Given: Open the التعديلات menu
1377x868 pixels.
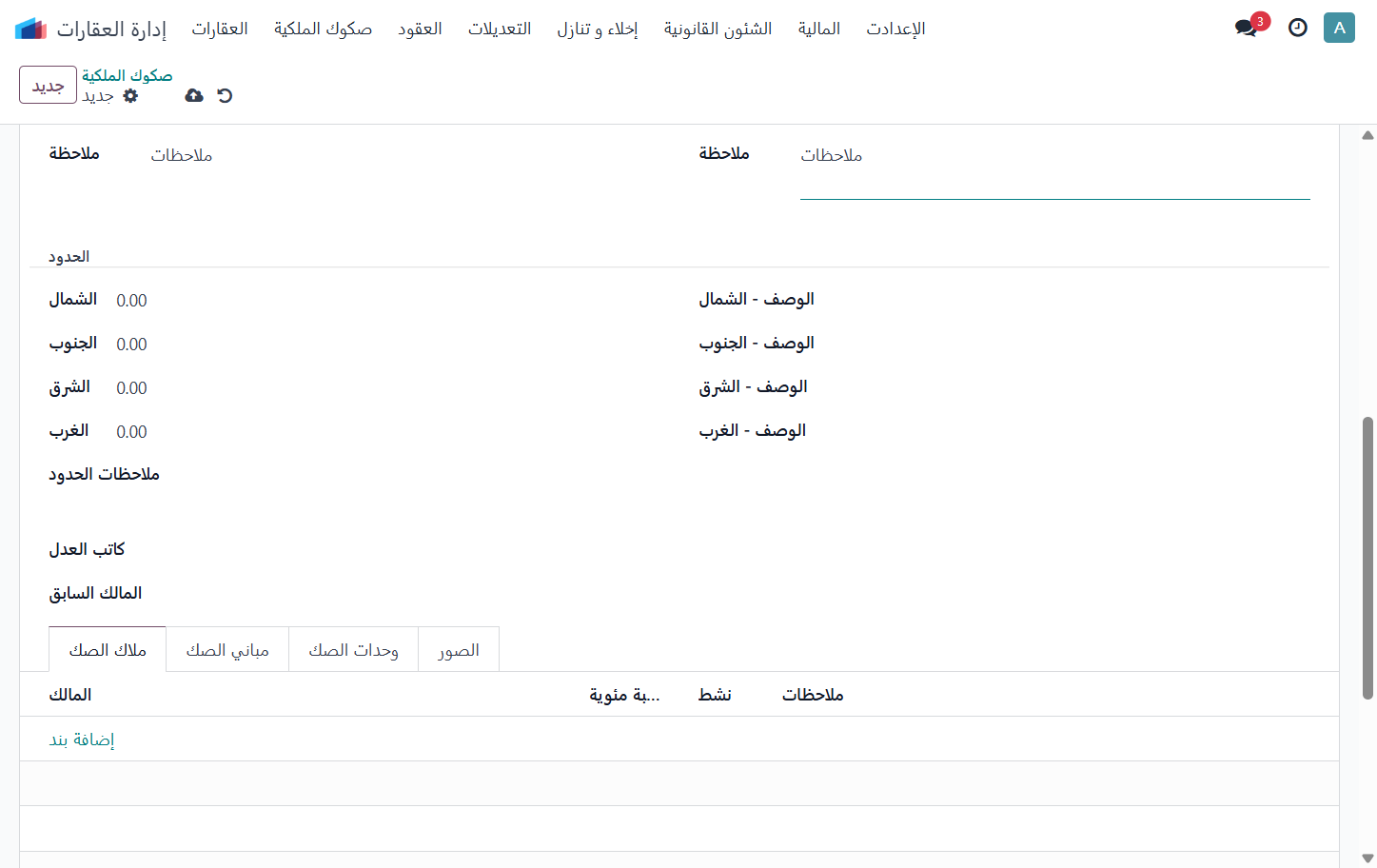Looking at the screenshot, I should [x=500, y=29].
